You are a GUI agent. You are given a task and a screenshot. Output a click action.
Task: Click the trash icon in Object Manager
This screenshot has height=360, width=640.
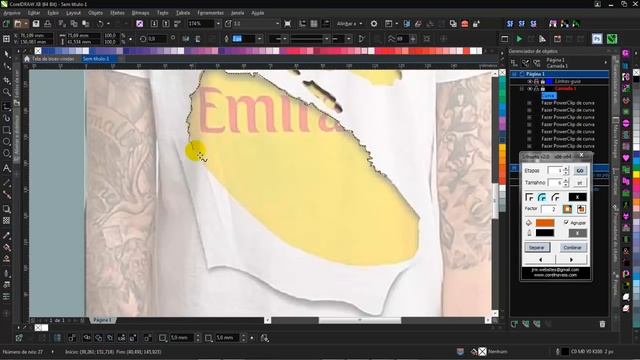pyautogui.click(x=602, y=324)
